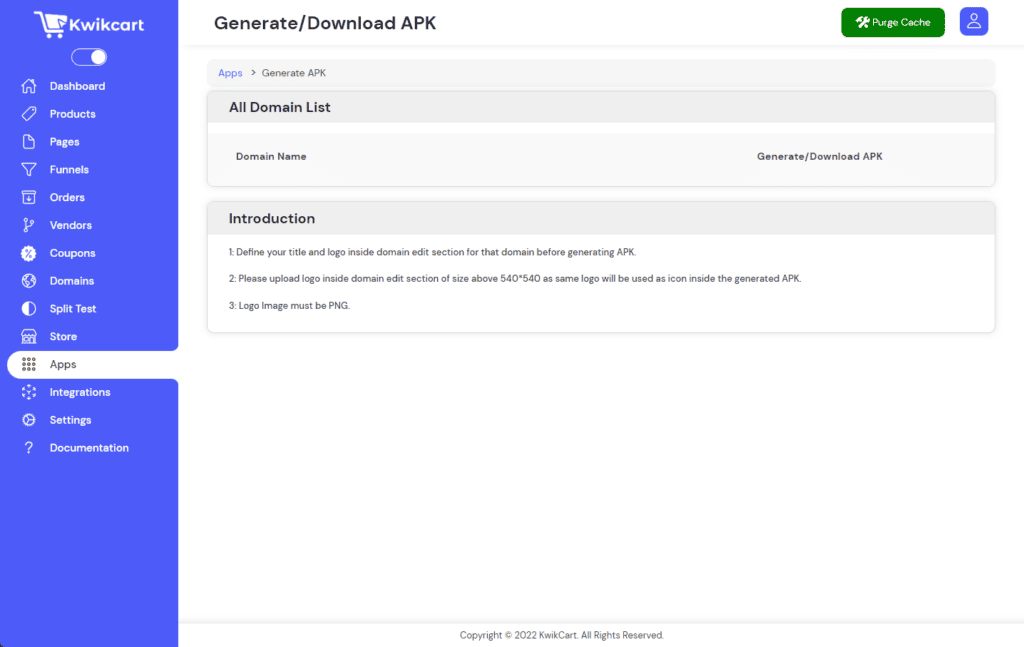The width and height of the screenshot is (1024, 647).
Task: Click the Dashboard house icon
Action: coord(29,86)
